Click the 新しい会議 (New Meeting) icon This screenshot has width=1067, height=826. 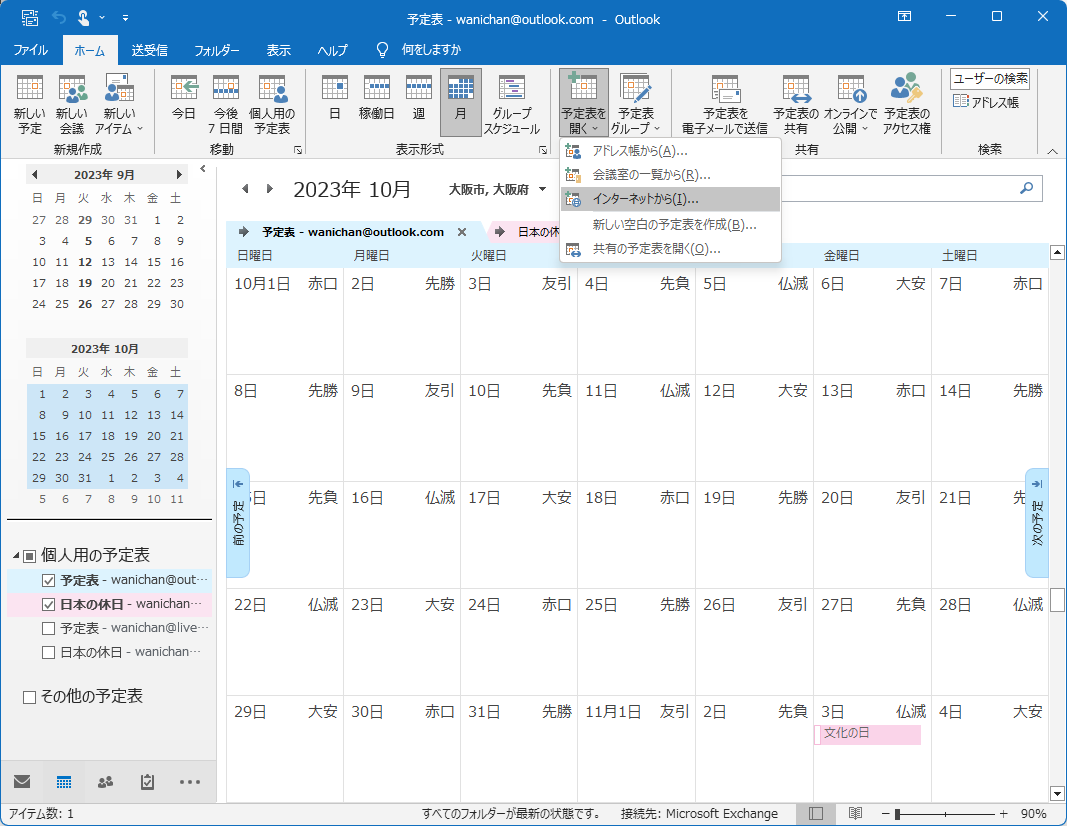coord(71,104)
